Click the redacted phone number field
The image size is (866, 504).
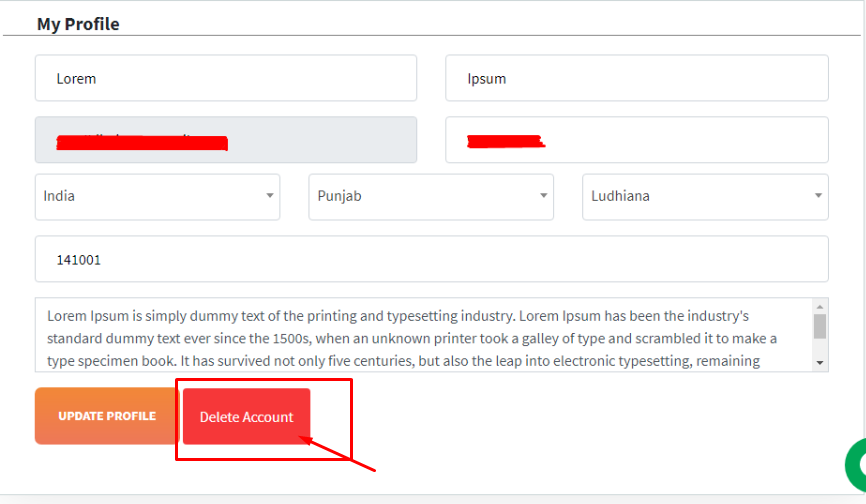pos(637,140)
